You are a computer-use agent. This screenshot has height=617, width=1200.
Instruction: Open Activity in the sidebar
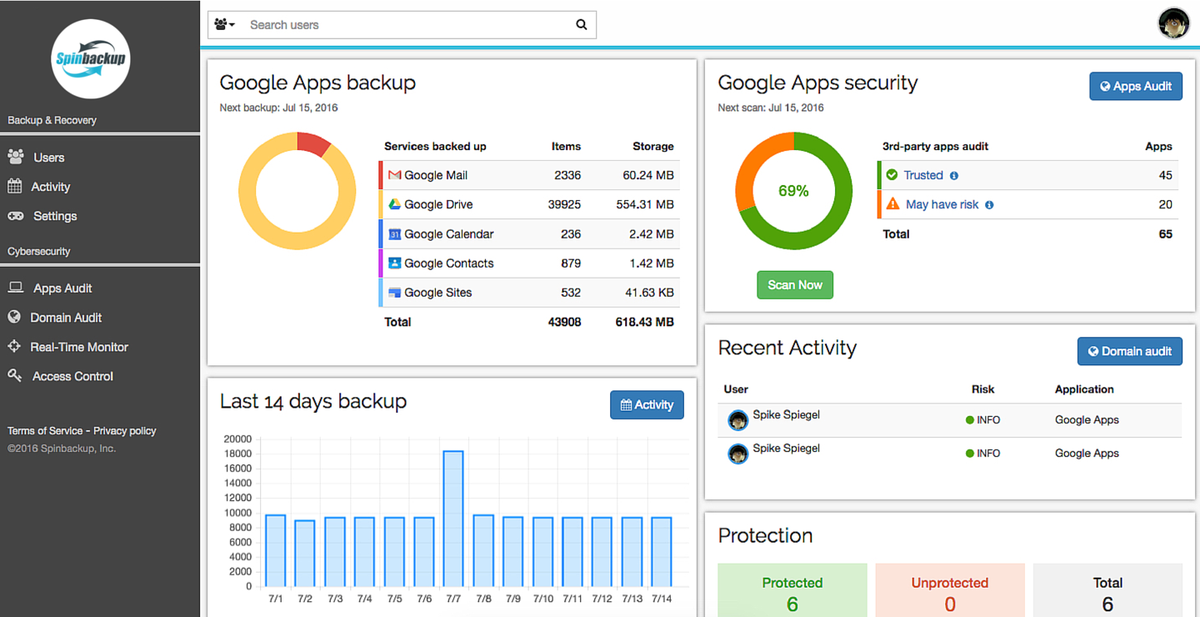(x=50, y=187)
